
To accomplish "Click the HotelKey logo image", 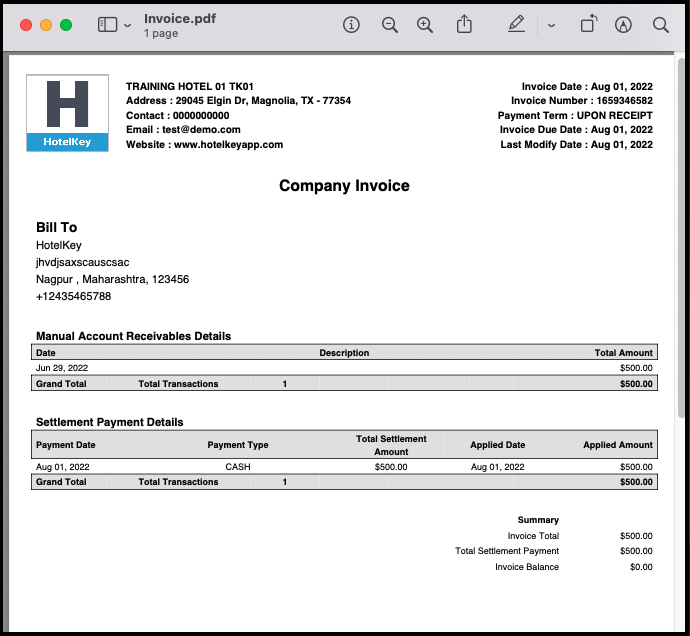I will tap(67, 113).
